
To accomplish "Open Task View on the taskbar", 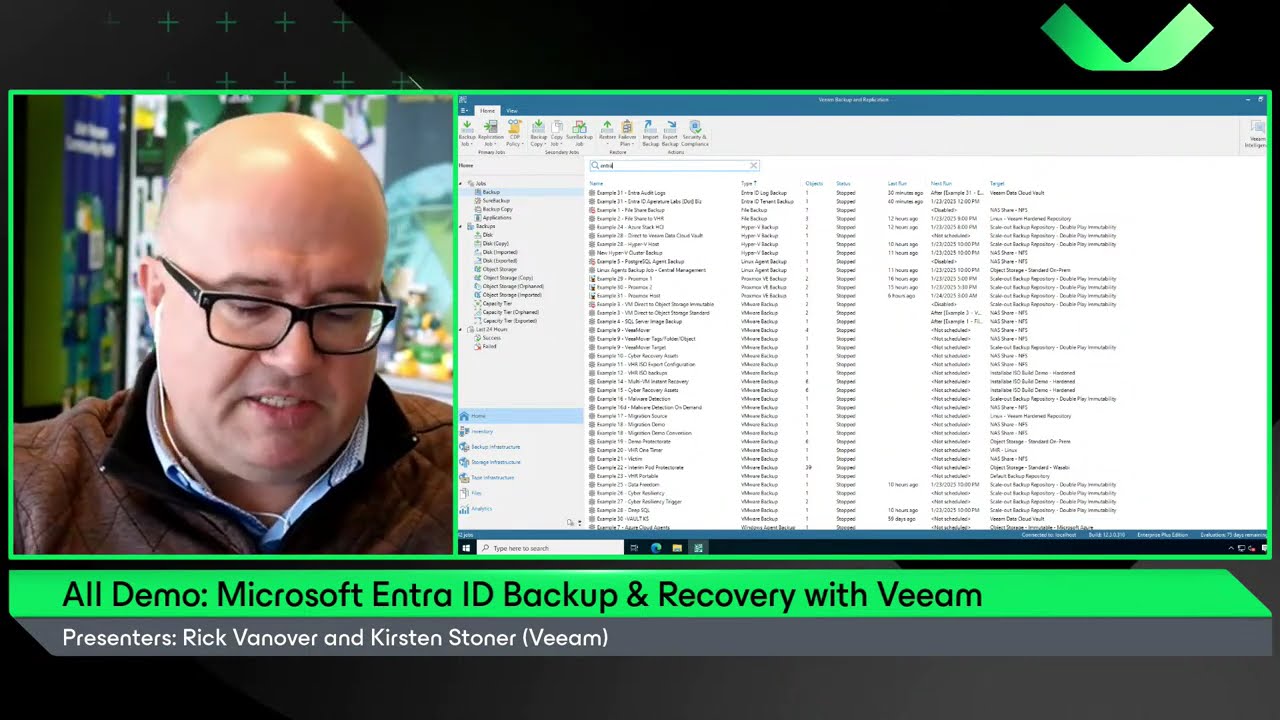I will (635, 548).
